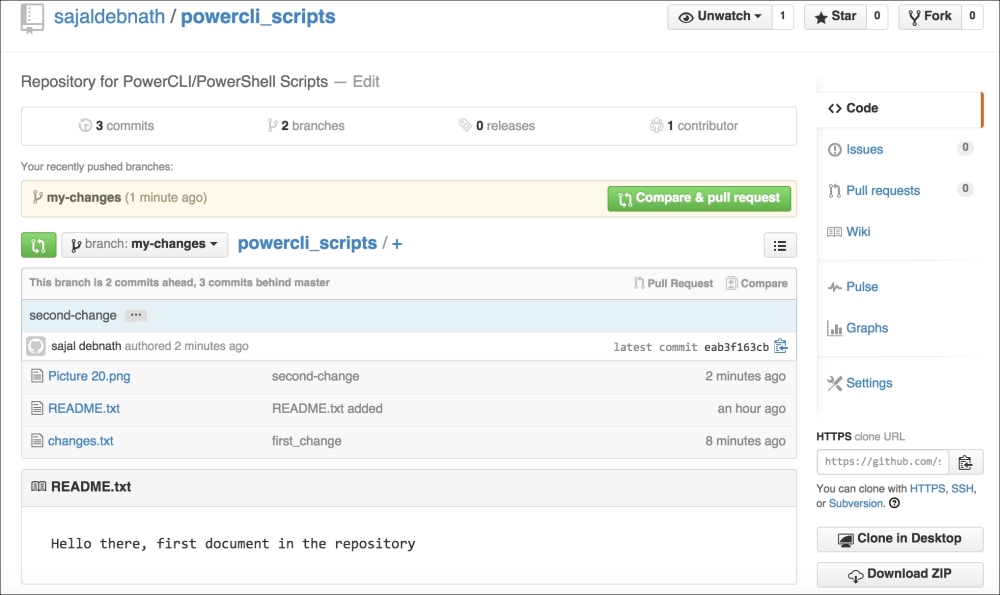
Task: Copy the latest commit SHA with clipboard icon
Action: pos(781,346)
